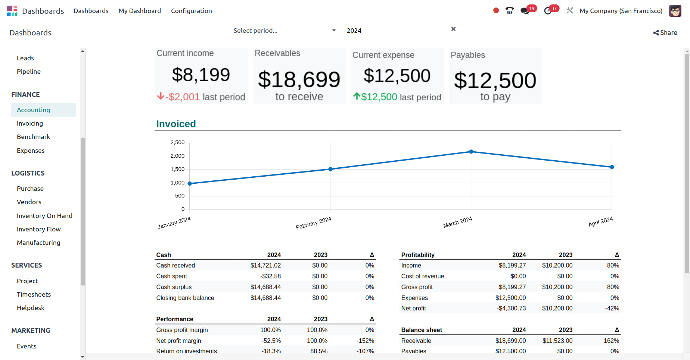Click the Net profit margin row label
690x360 pixels.
[x=179, y=341]
